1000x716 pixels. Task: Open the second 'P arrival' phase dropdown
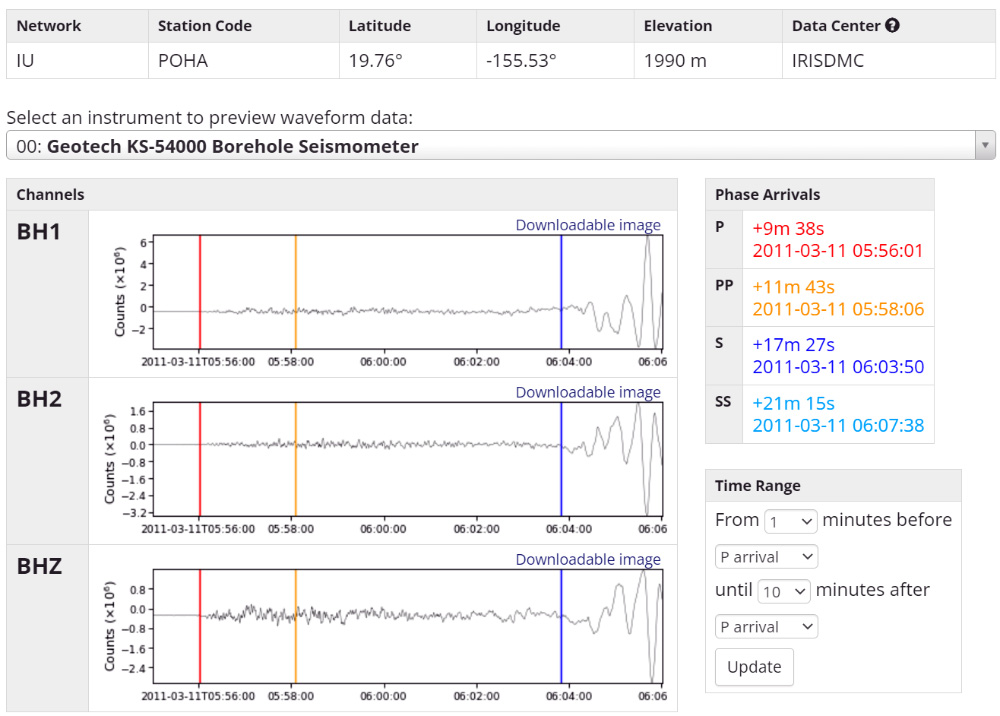pyautogui.click(x=766, y=627)
